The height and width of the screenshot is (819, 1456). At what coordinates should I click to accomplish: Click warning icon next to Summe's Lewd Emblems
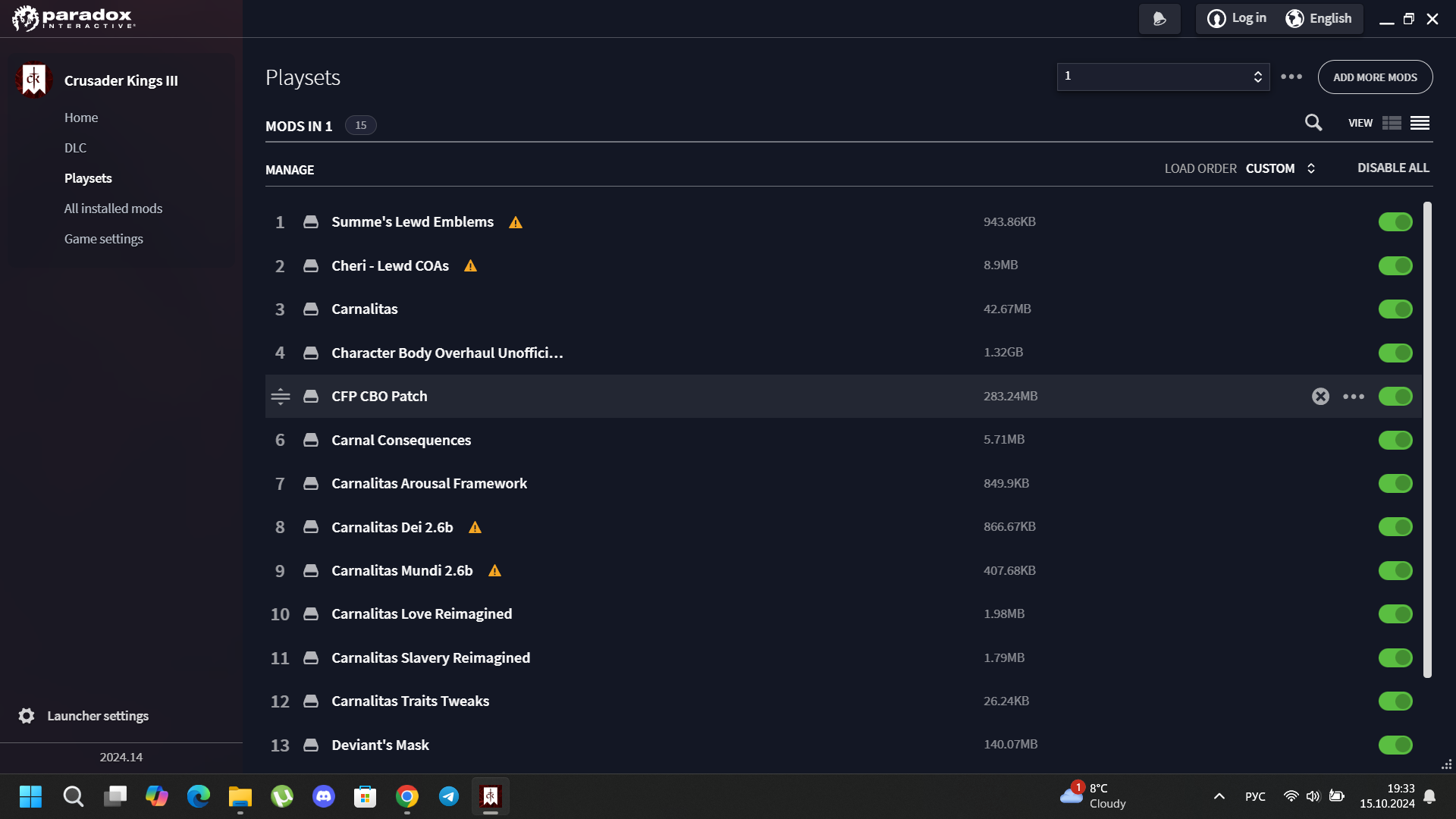[516, 222]
